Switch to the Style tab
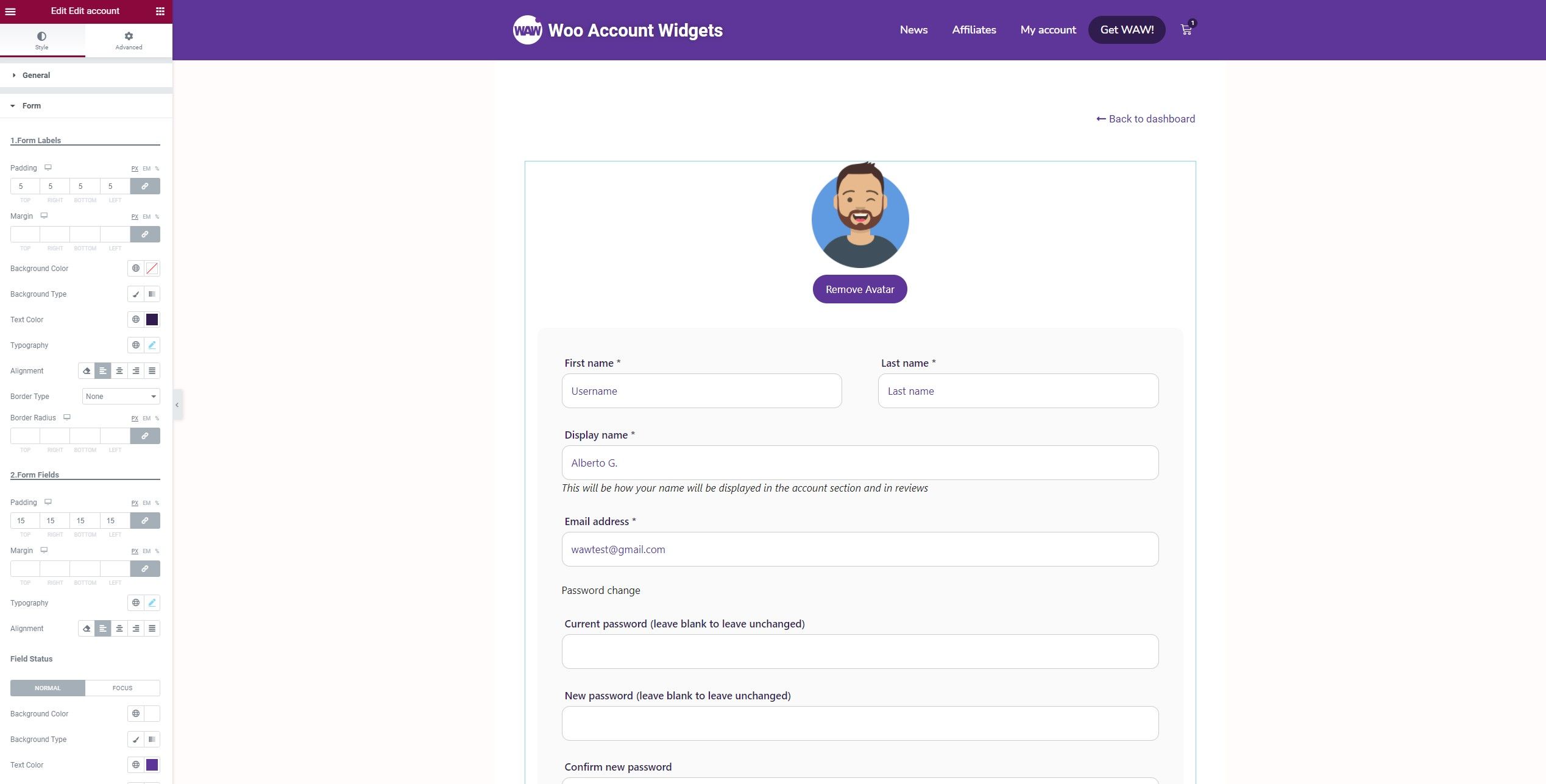The image size is (1546, 784). 42,40
